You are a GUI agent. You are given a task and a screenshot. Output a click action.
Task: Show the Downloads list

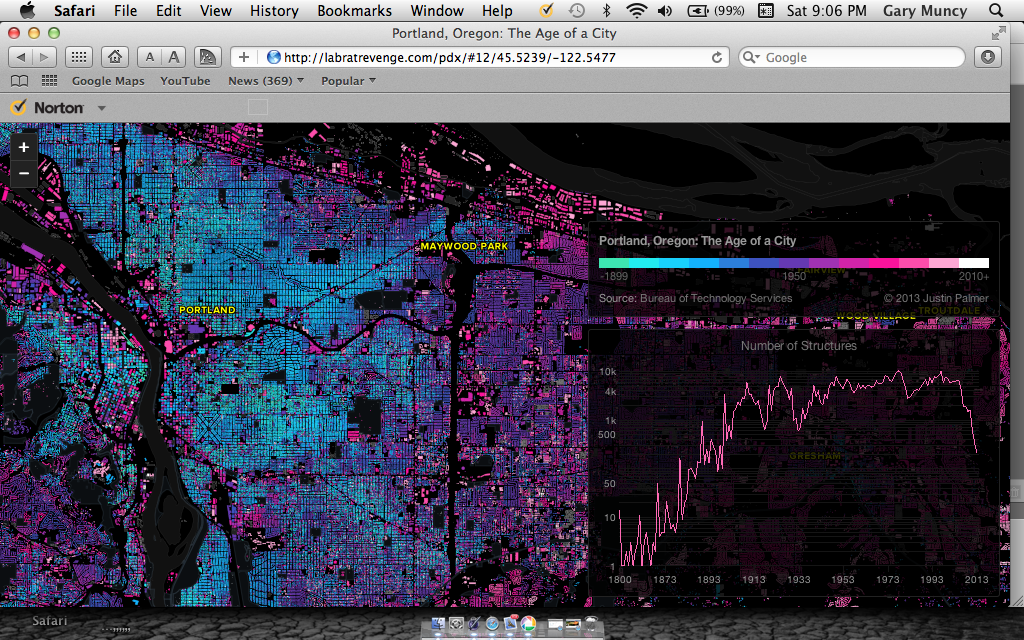[988, 57]
